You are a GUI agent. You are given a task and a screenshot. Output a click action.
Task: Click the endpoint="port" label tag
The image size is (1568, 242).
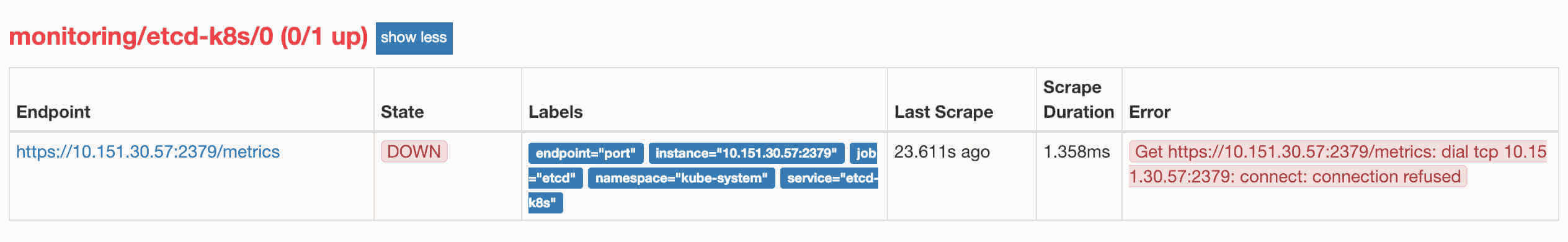[x=586, y=153]
